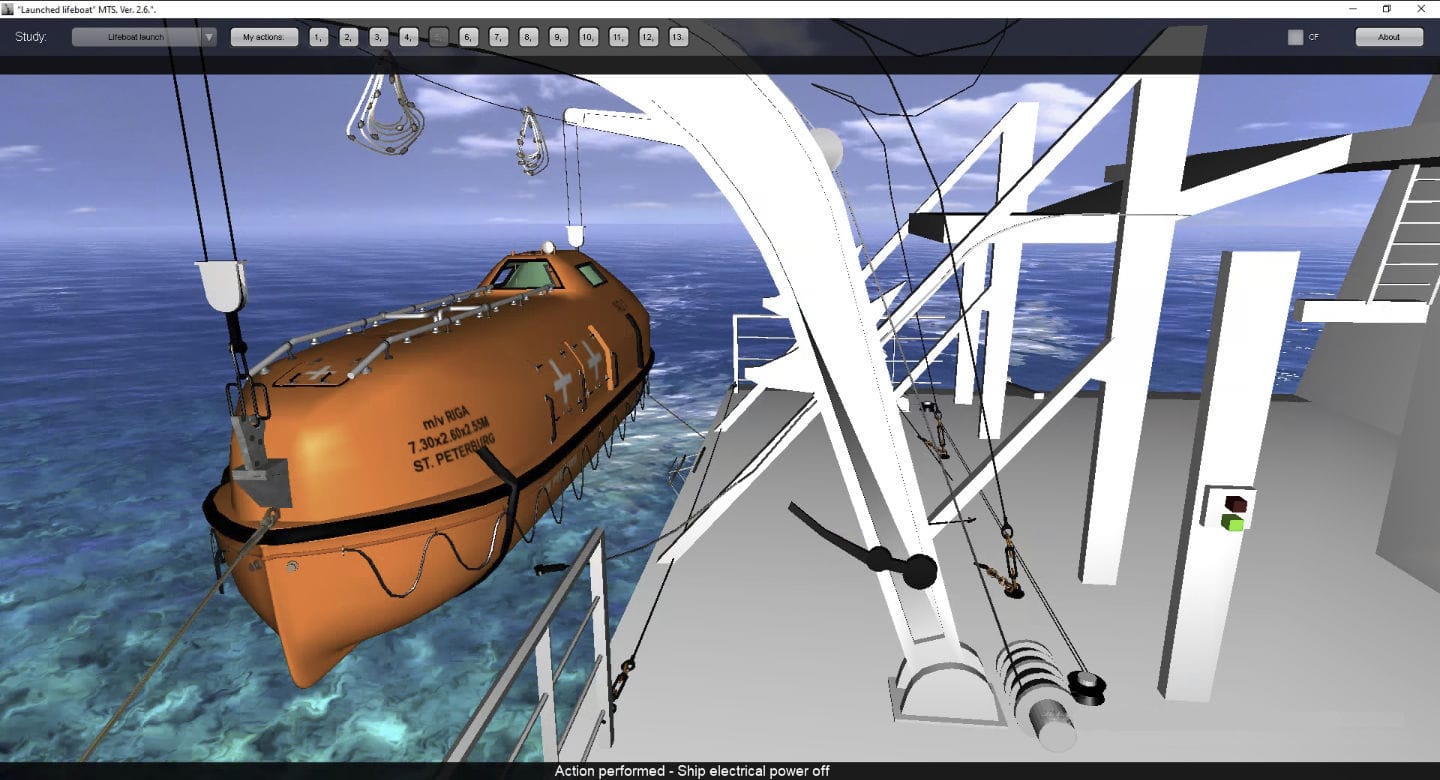The height and width of the screenshot is (780, 1440).
Task: Enable the CF checkbox
Action: tap(1293, 36)
